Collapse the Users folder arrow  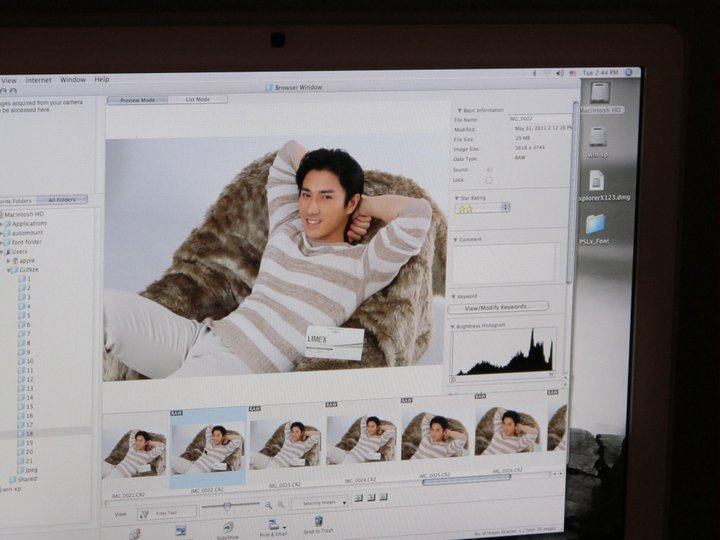pos(1,252)
